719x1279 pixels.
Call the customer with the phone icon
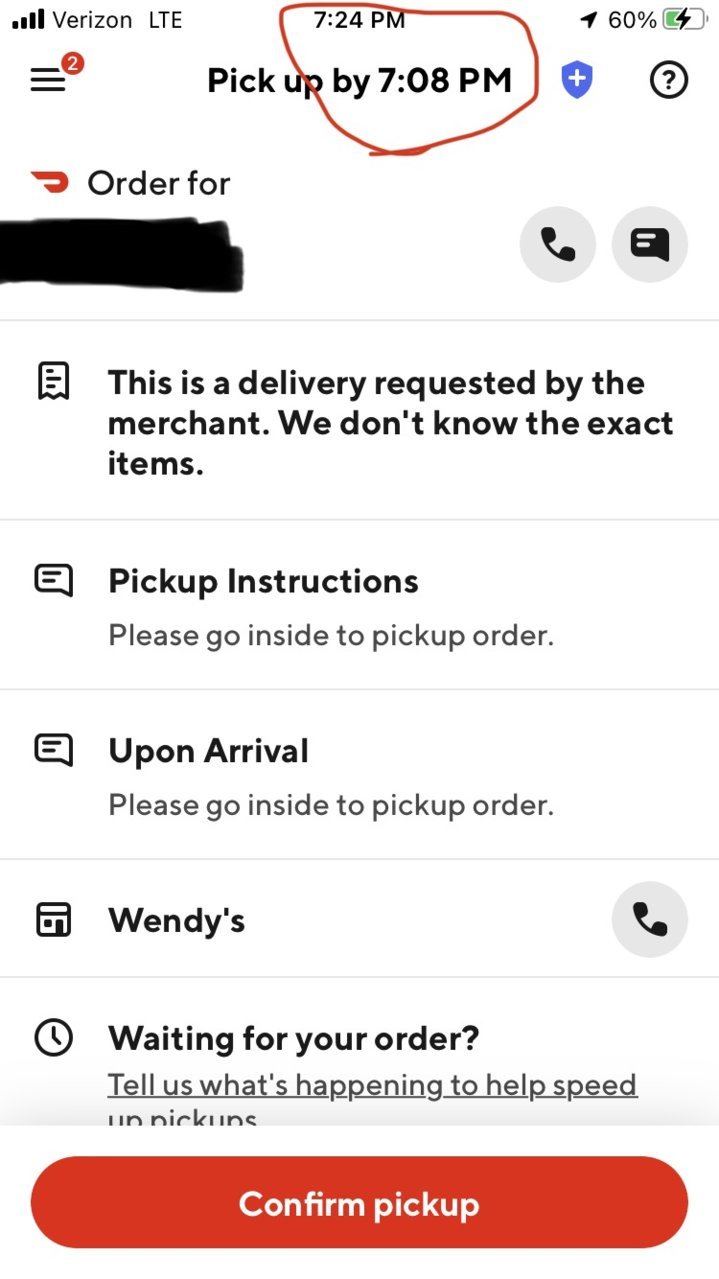click(558, 244)
